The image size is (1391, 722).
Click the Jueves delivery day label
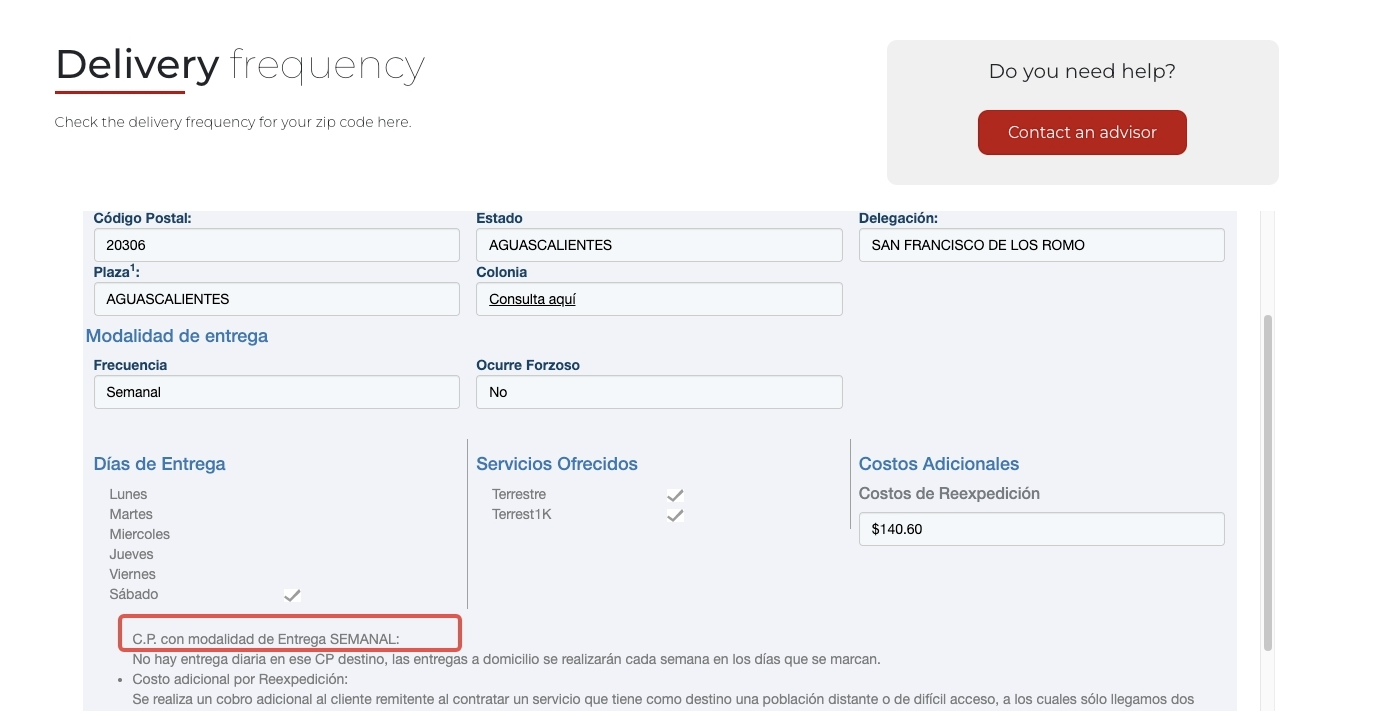[132, 554]
